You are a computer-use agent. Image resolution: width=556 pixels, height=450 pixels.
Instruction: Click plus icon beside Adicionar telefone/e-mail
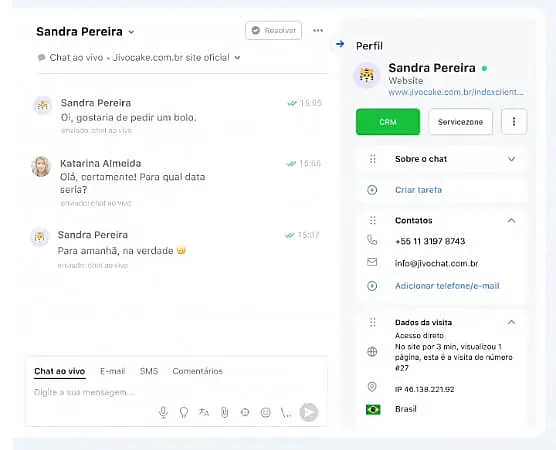[x=372, y=286]
